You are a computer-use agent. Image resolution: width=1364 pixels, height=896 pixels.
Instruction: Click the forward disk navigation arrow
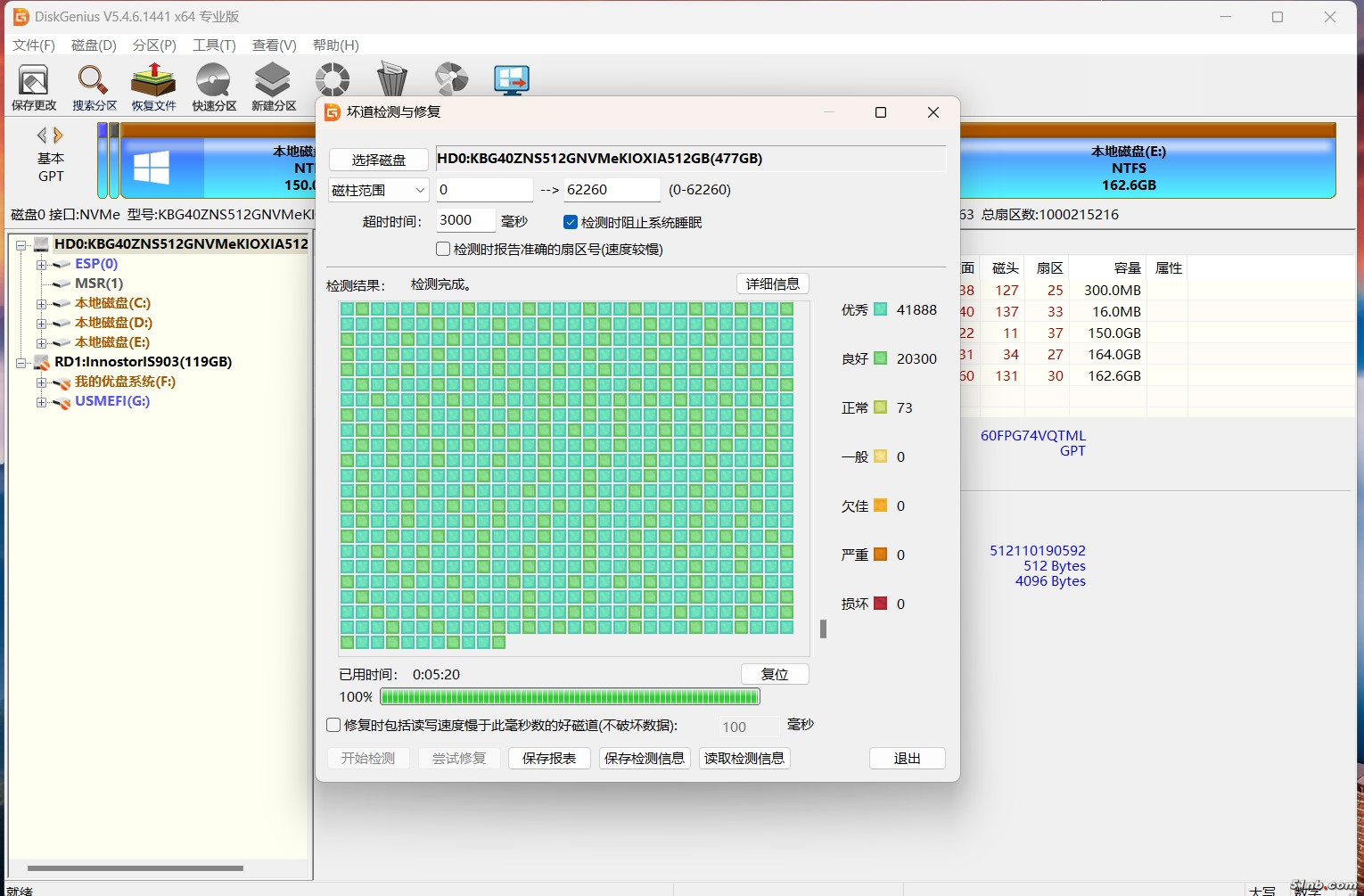tap(59, 136)
